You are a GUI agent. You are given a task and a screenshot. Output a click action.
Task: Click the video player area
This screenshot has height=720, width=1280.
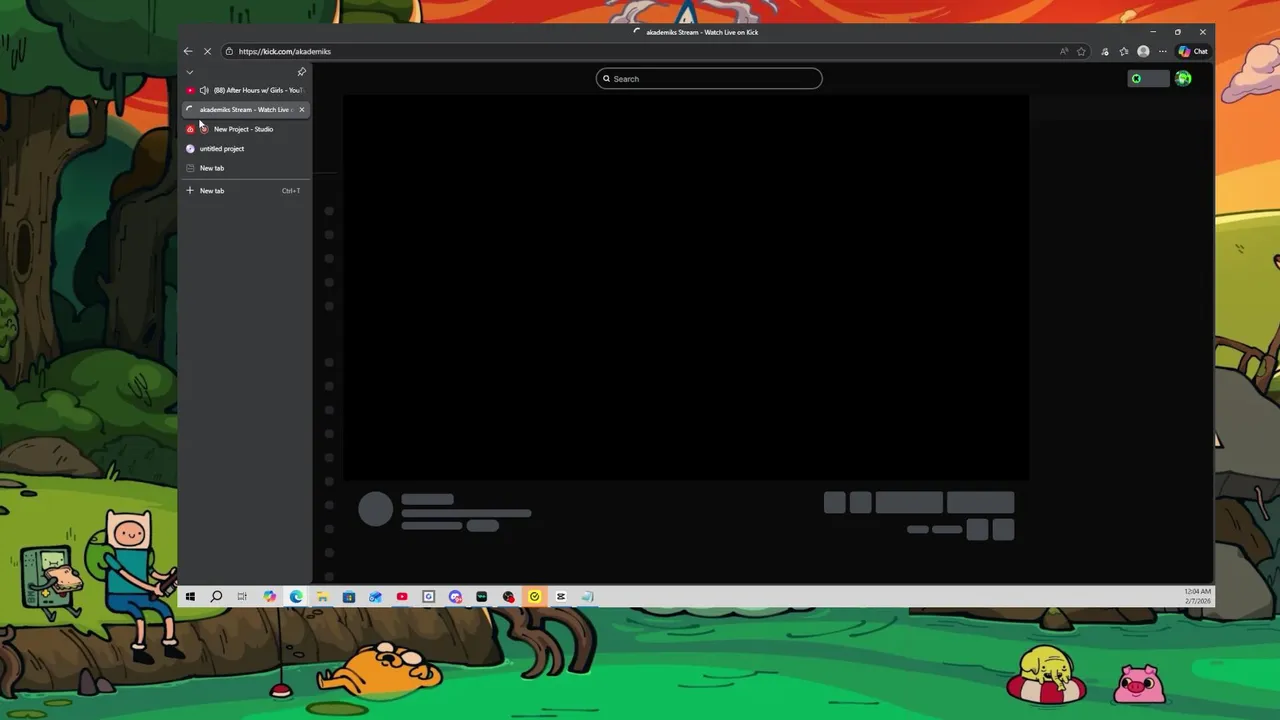(686, 288)
